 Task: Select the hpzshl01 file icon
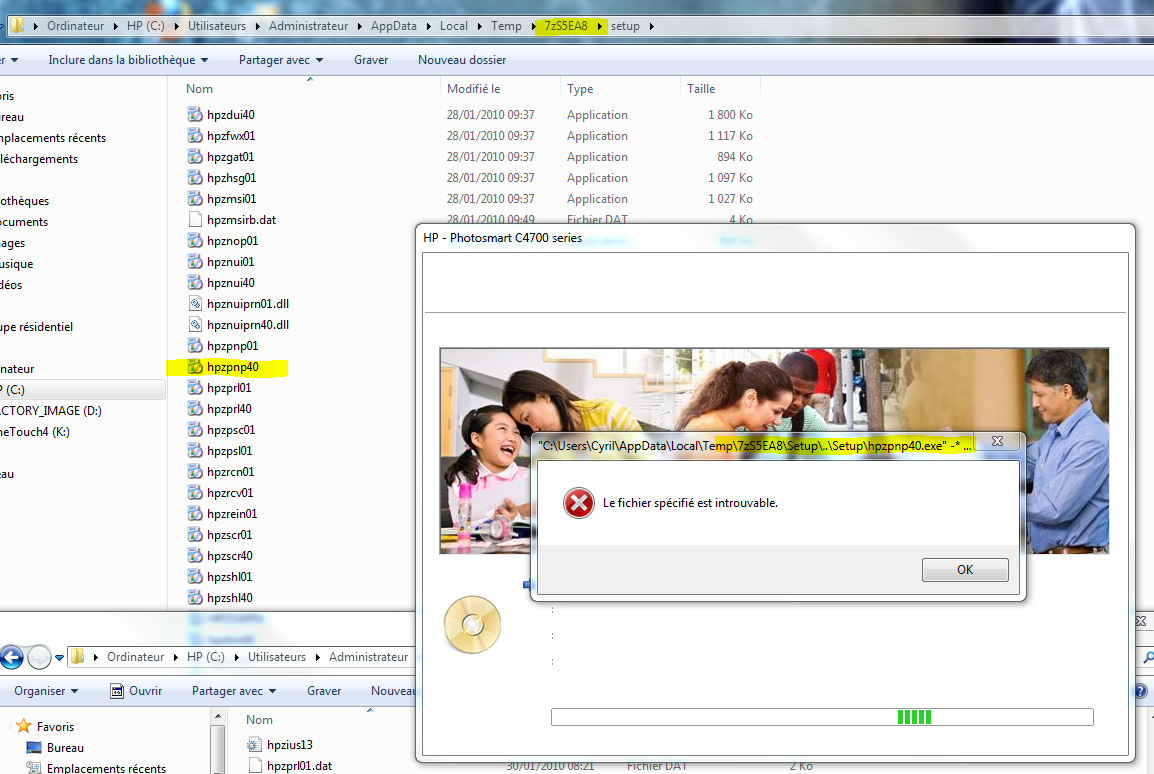coord(195,576)
